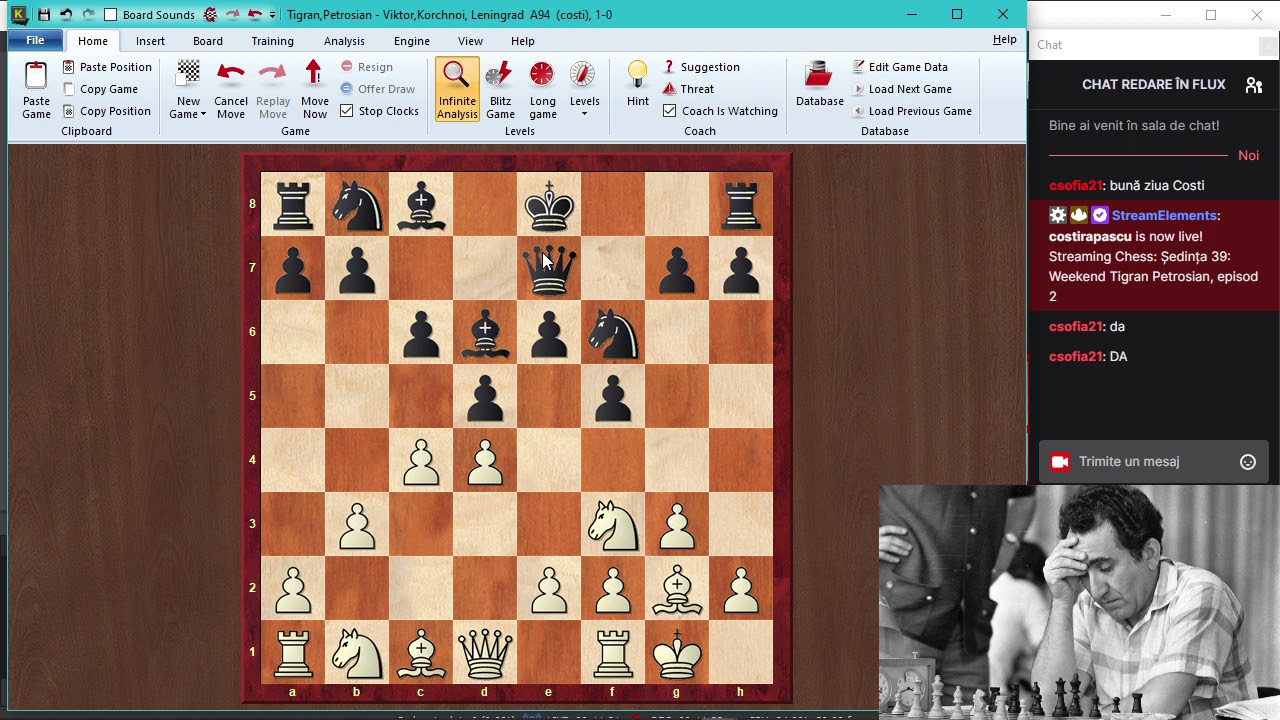
Task: Open the Training ribbon tab
Action: click(x=273, y=41)
